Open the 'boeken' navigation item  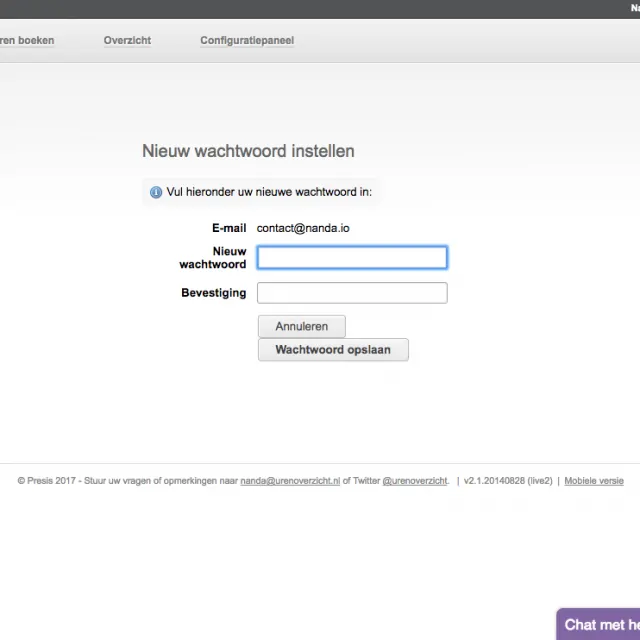[x=27, y=40]
